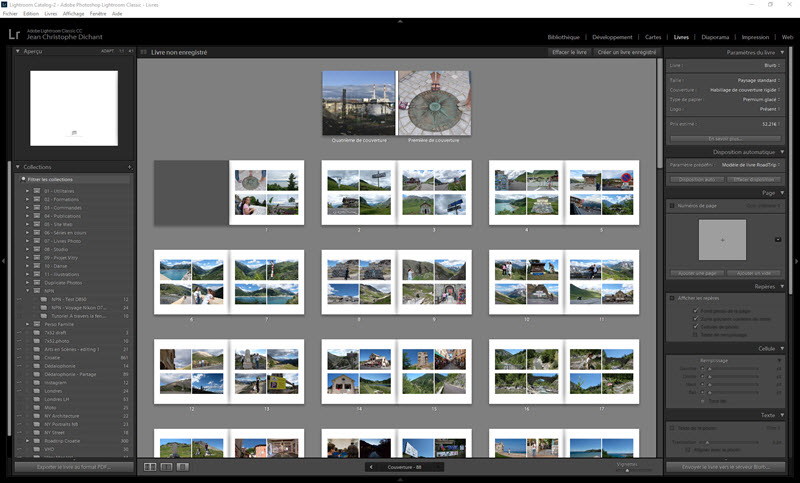Click Disposition auto button

pyautogui.click(x=697, y=180)
